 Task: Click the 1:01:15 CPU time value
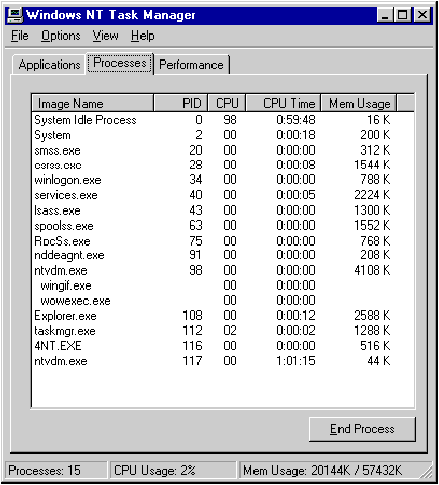click(x=296, y=361)
